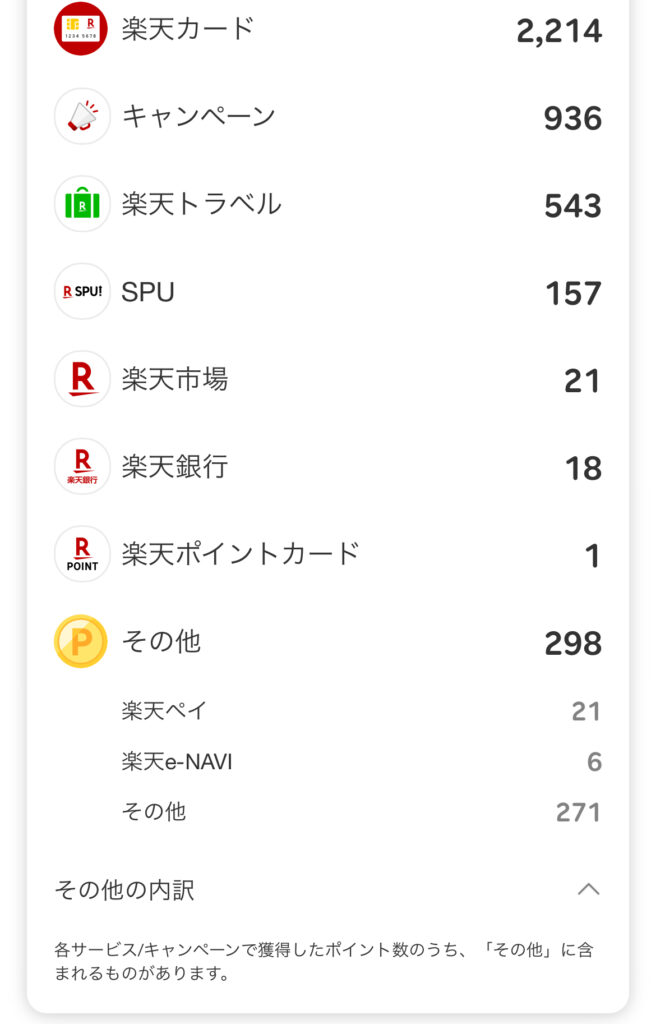The width and height of the screenshot is (656, 1024).
Task: Click the gold P coin icon for その他
Action: (81, 643)
